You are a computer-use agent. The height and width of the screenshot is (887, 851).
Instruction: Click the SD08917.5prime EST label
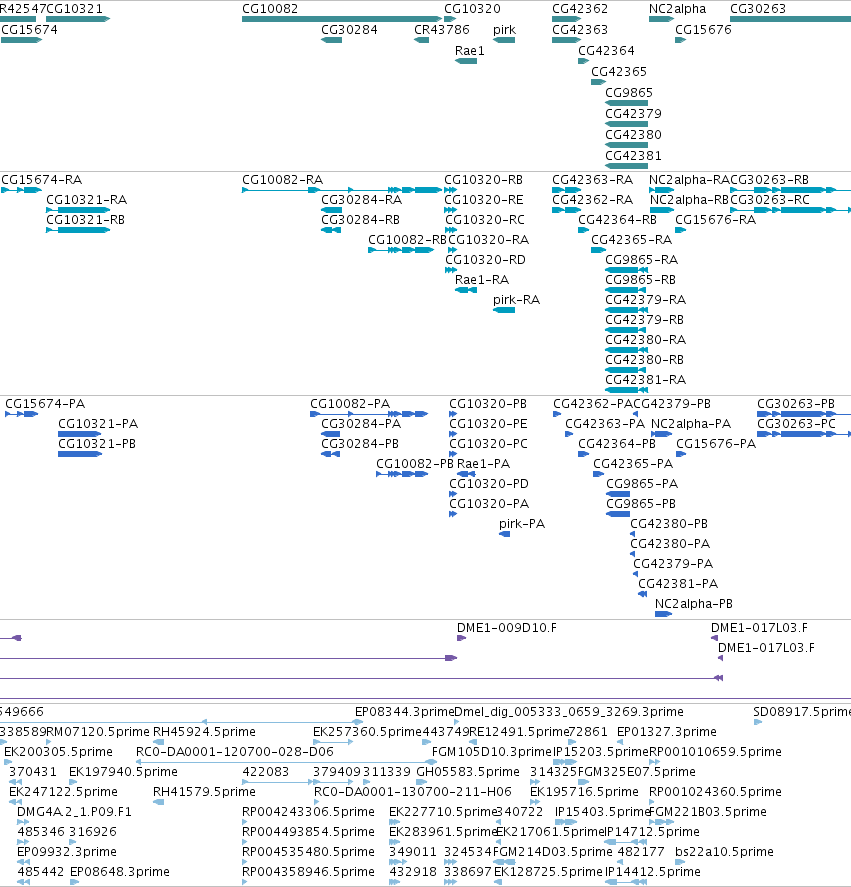click(x=802, y=712)
